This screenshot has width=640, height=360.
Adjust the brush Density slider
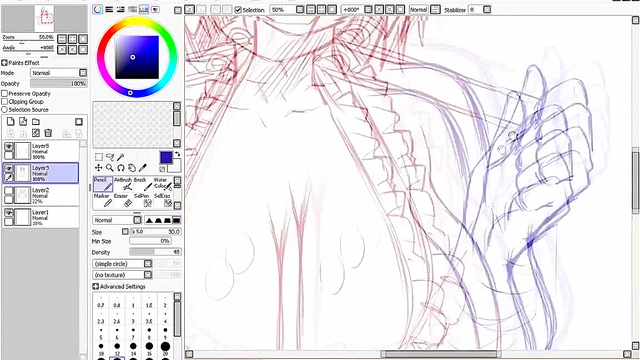(x=155, y=252)
